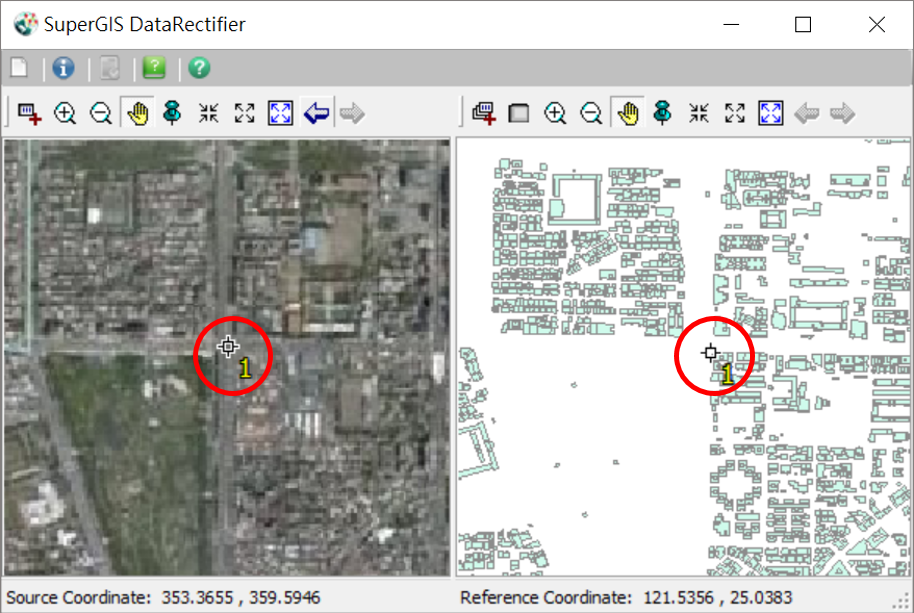Screen dimensions: 914x613
Task: Select the pushpin tool in reference toolbar
Action: pyautogui.click(x=662, y=113)
